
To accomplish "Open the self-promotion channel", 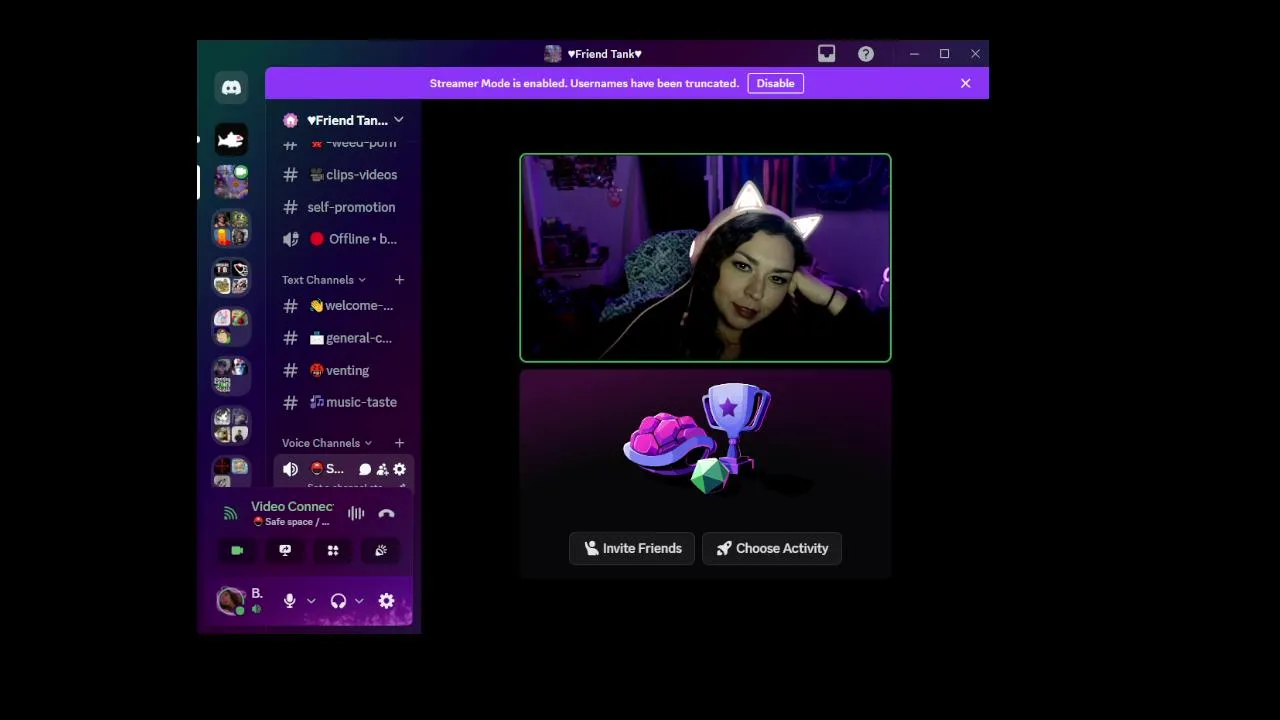I will click(x=343, y=207).
